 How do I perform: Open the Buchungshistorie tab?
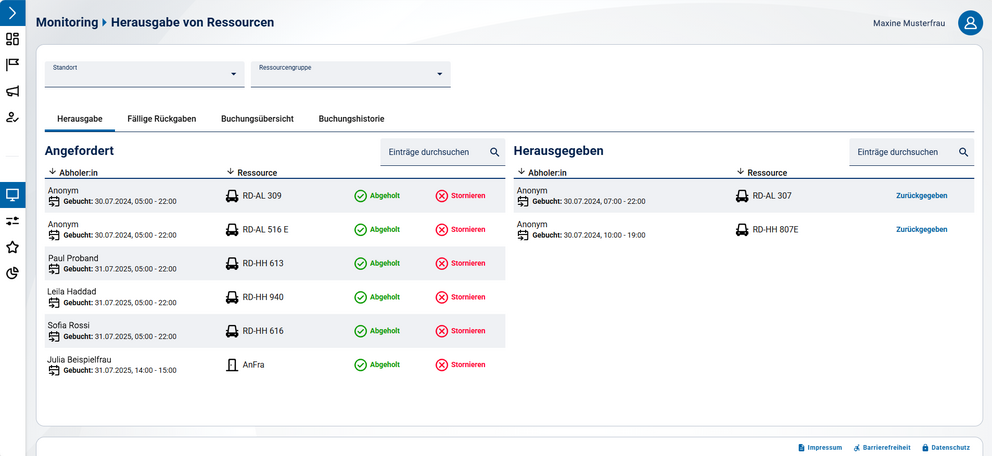pos(351,119)
